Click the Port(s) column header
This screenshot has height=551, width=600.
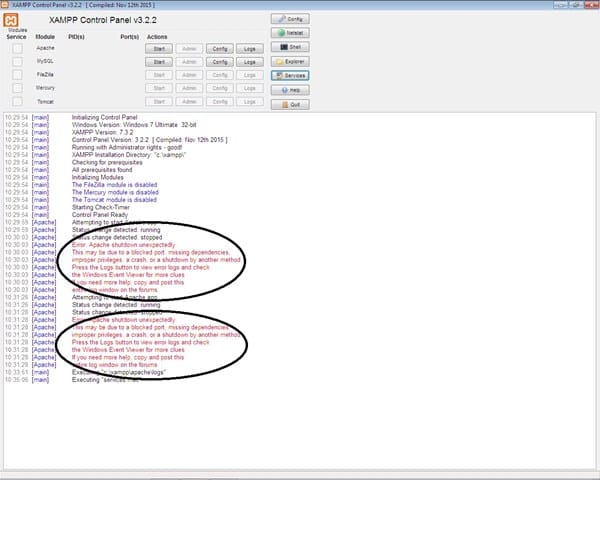tap(129, 37)
